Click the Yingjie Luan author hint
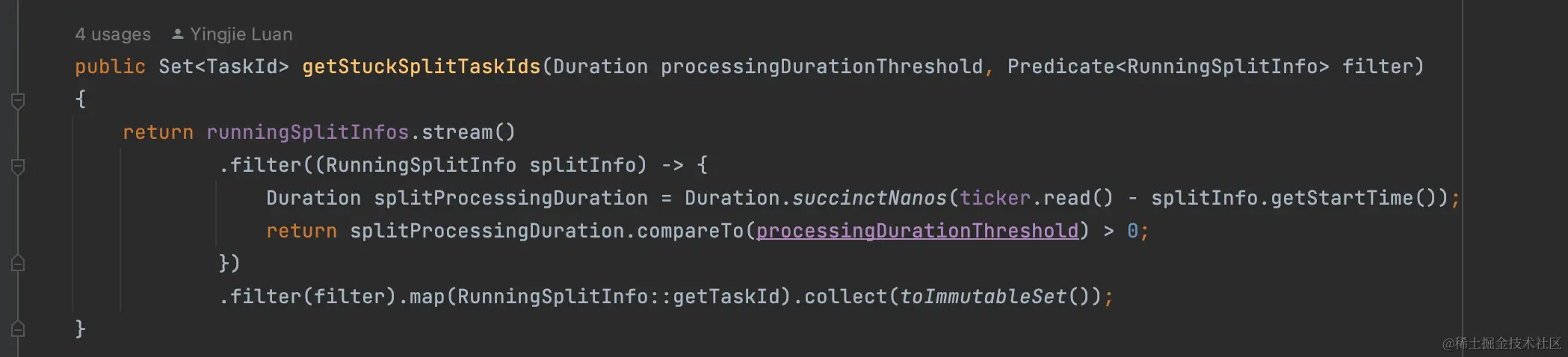The height and width of the screenshot is (357, 1568). click(x=241, y=34)
